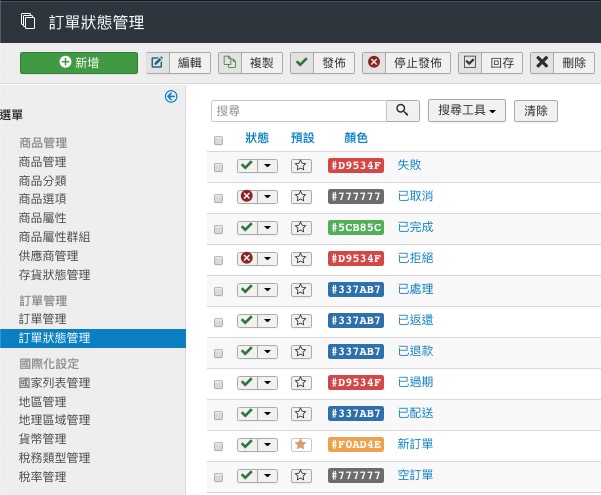Click the red unpublished icon for 已拒絕
The width and height of the screenshot is (601, 495).
[x=246, y=259]
